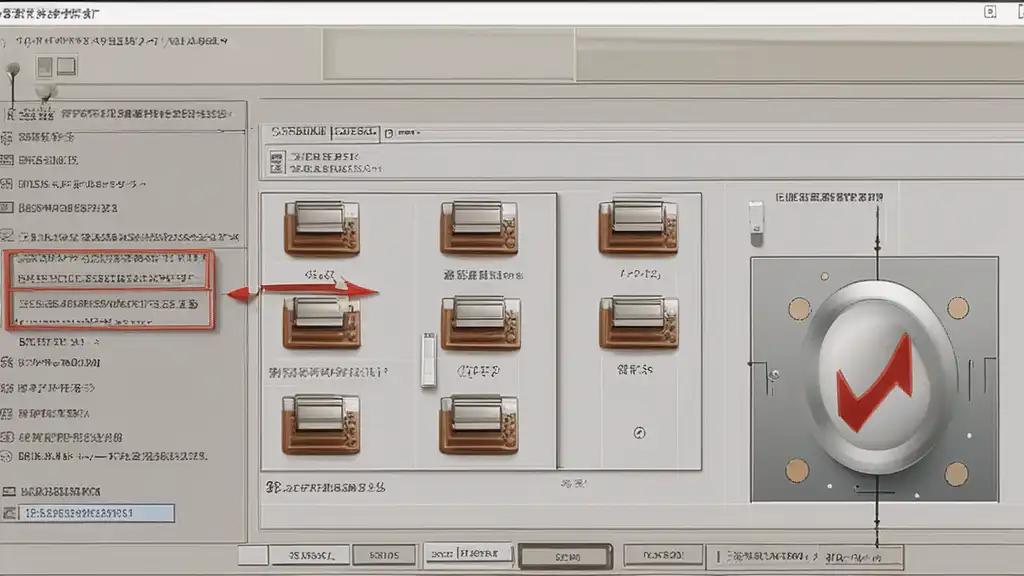Click the row icon just above the blue input field

coord(9,491)
